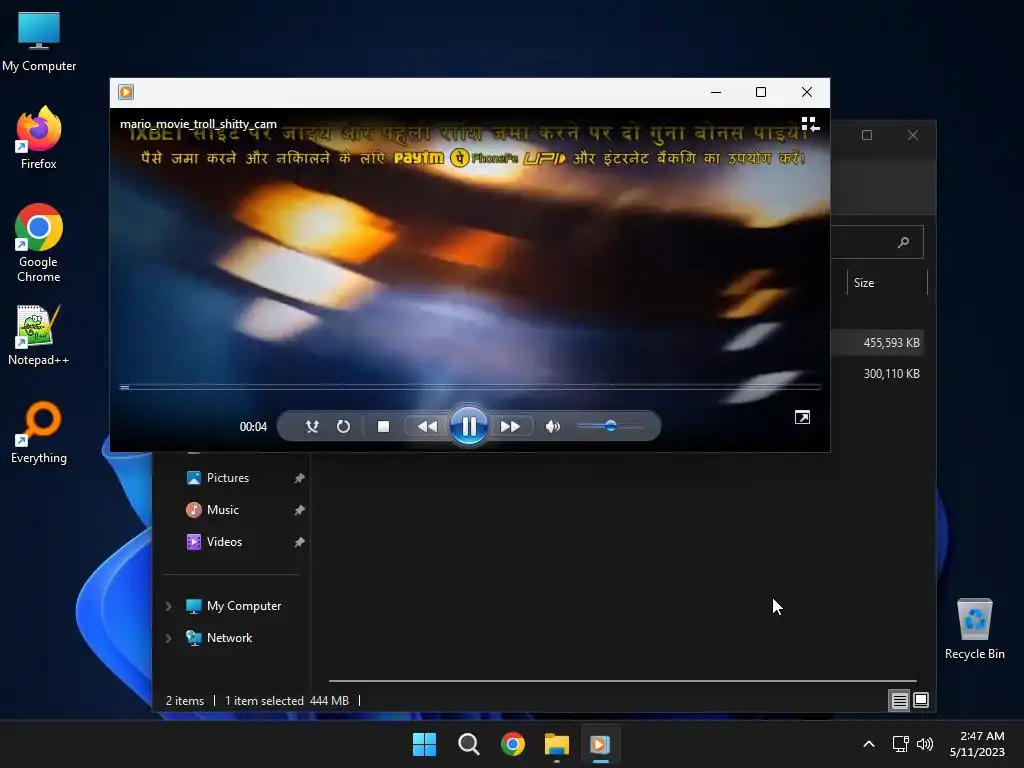Image resolution: width=1024 pixels, height=768 pixels.
Task: Click the Size column header
Action: pos(887,283)
